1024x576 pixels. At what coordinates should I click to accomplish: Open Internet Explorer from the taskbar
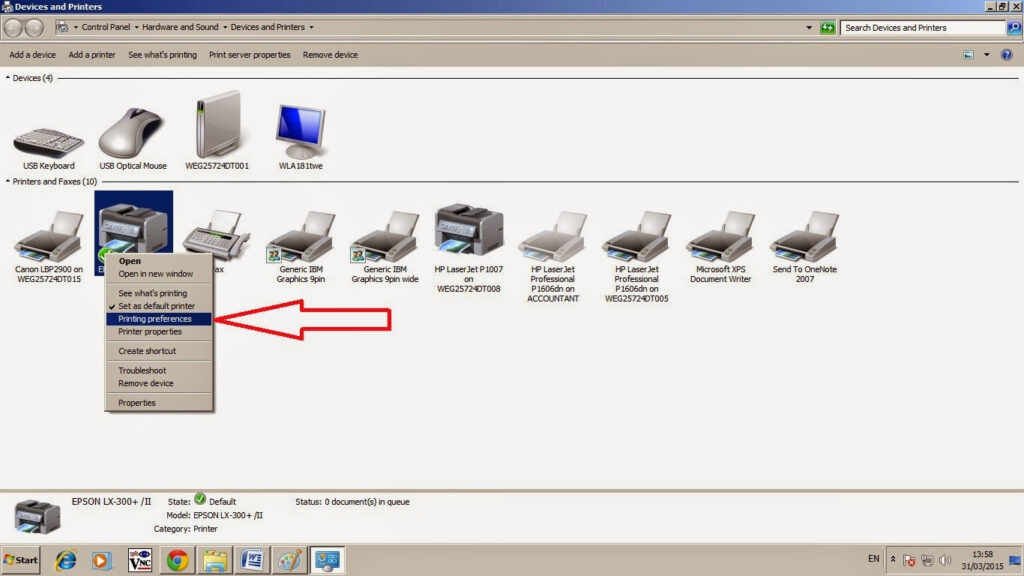coord(65,560)
